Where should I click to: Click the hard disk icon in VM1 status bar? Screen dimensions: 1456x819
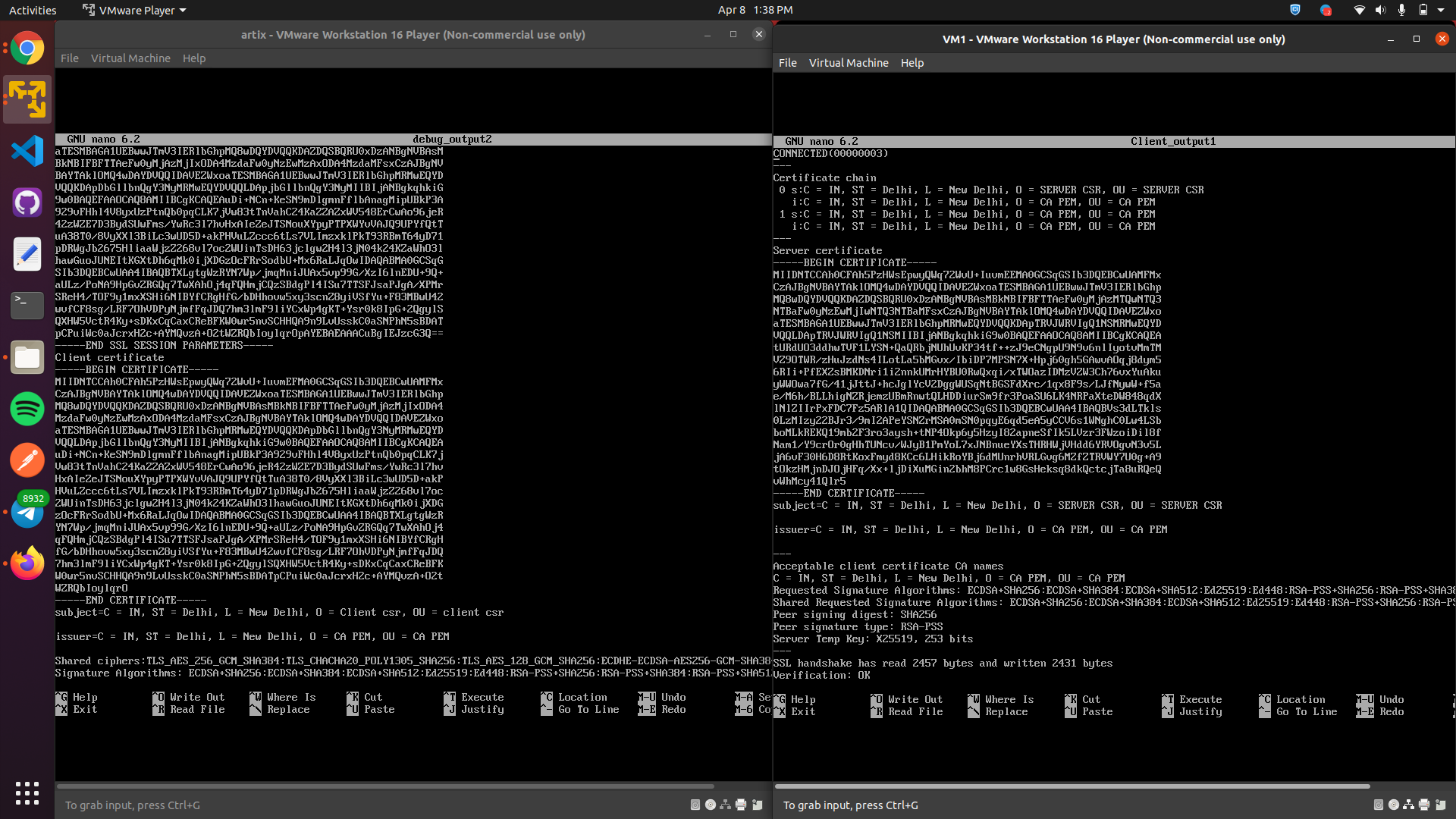pos(1378,805)
